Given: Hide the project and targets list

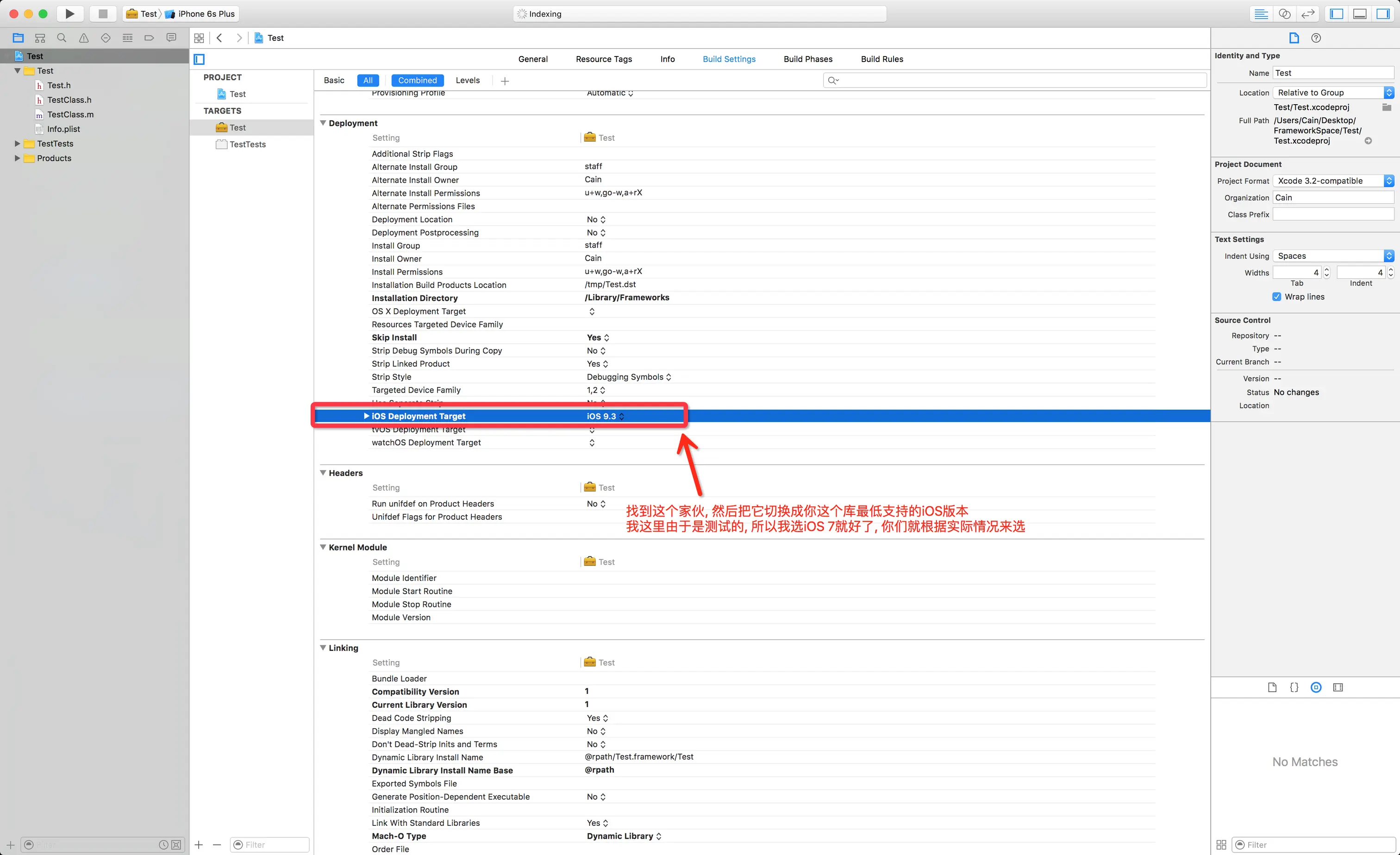Looking at the screenshot, I should pos(199,59).
